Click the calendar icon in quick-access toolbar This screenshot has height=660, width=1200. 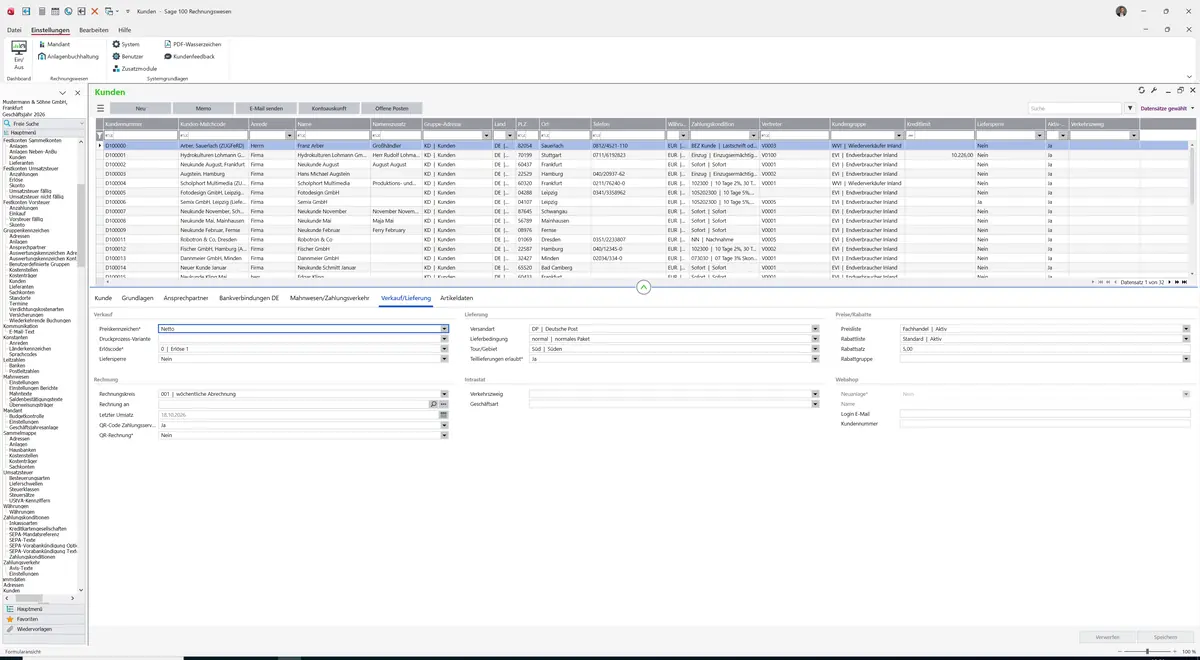(53, 11)
